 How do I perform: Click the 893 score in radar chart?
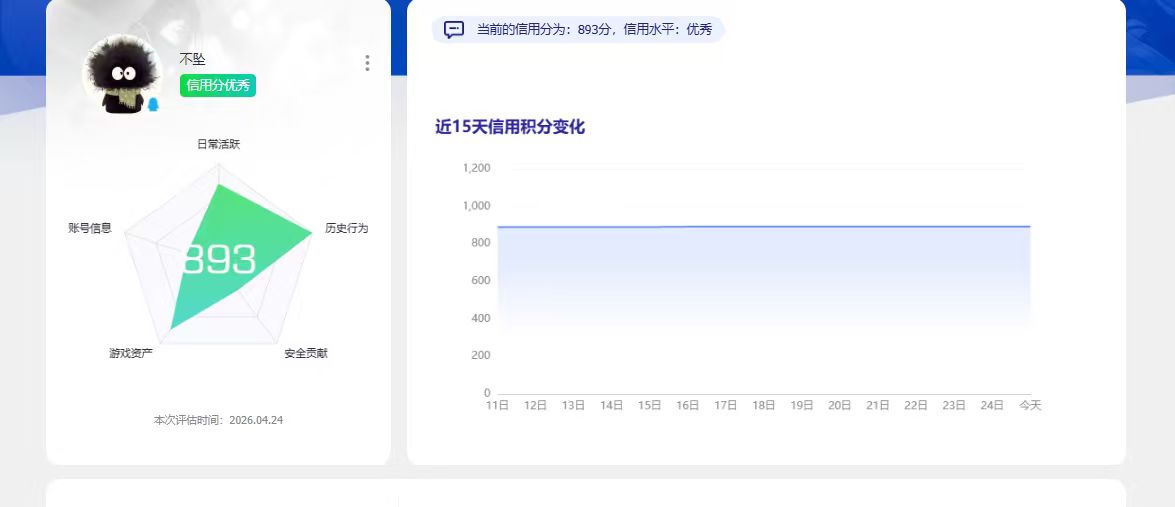pyautogui.click(x=220, y=260)
